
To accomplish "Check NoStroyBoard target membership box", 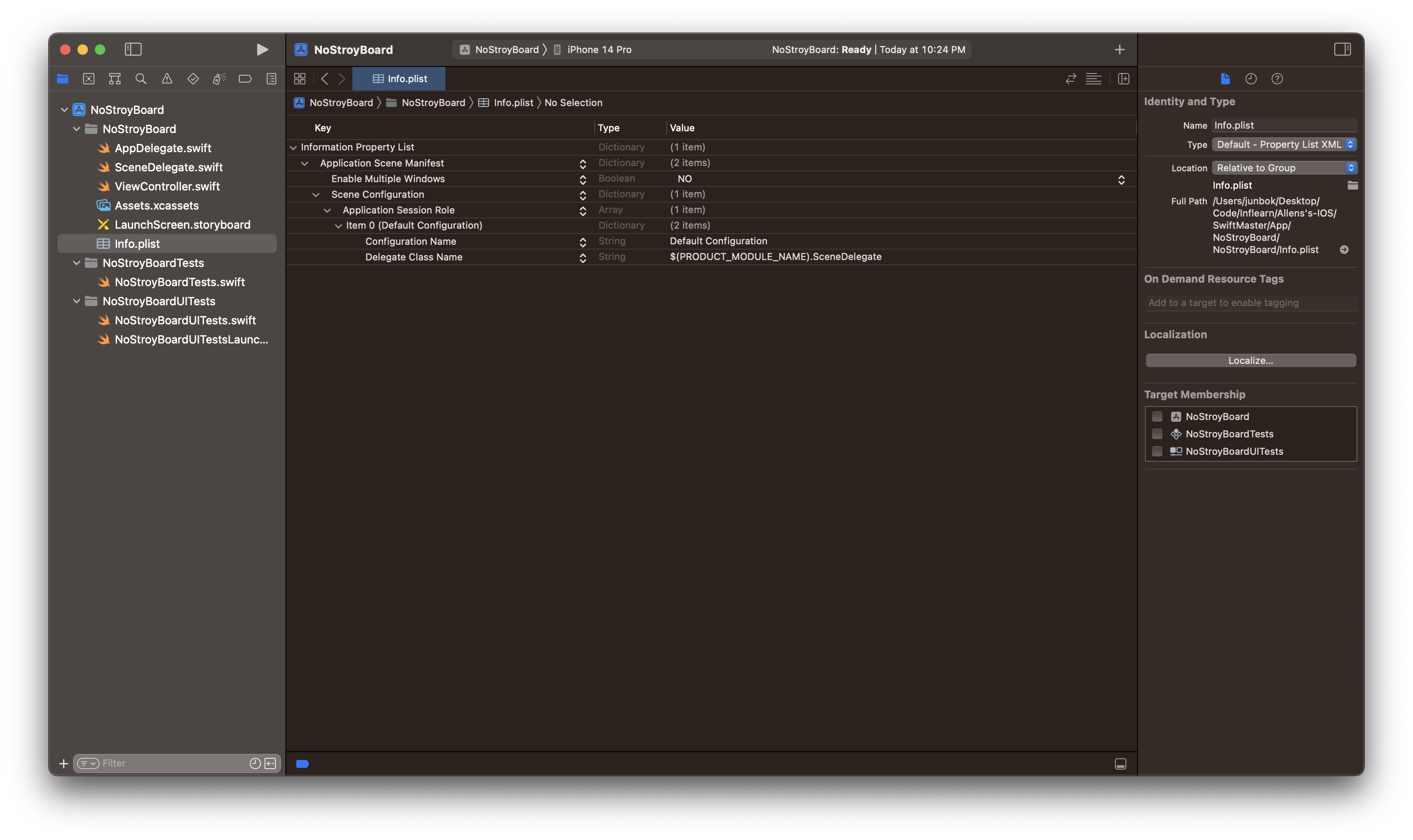I will [x=1157, y=417].
